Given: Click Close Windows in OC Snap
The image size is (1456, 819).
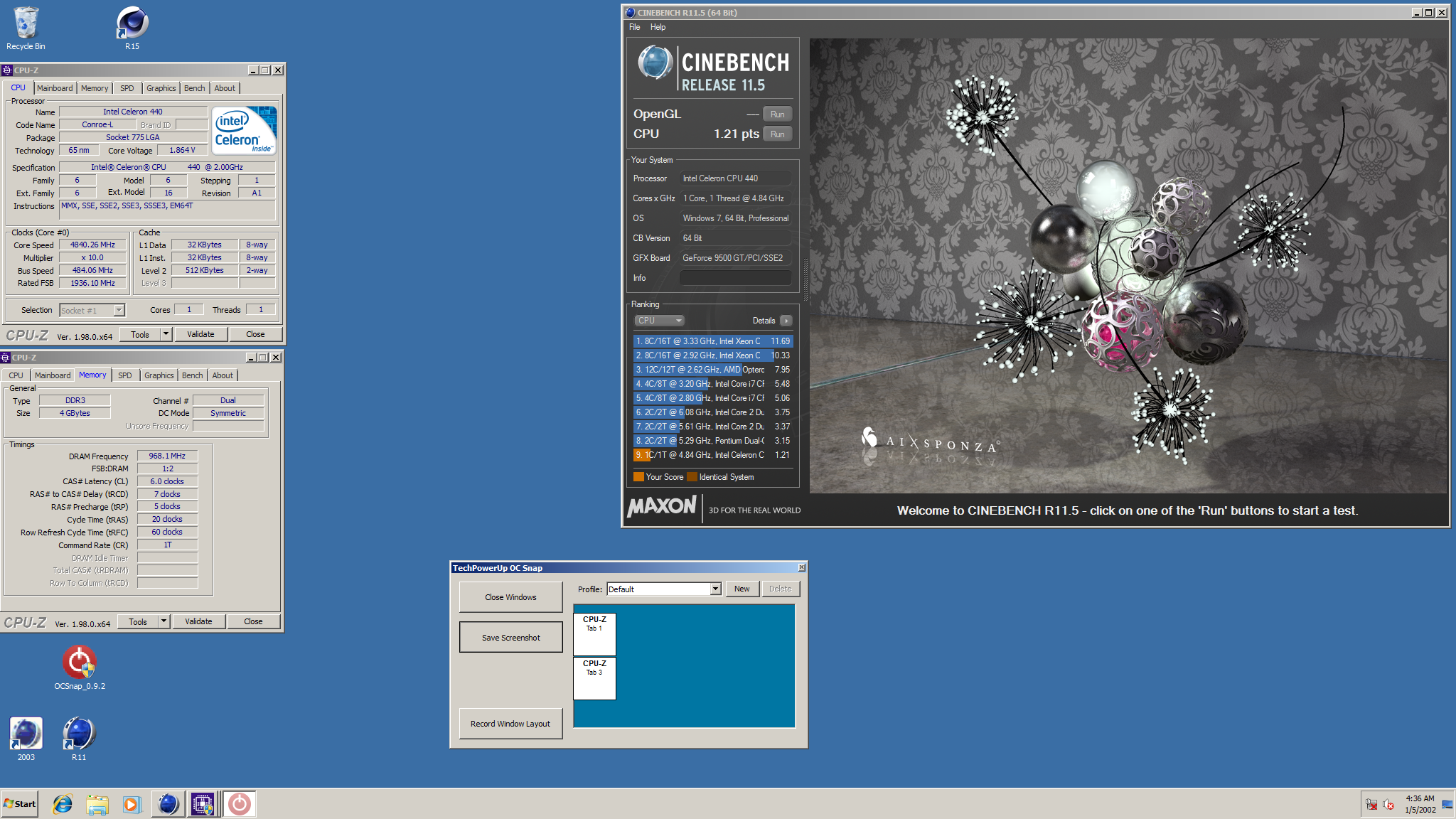Looking at the screenshot, I should click(511, 597).
